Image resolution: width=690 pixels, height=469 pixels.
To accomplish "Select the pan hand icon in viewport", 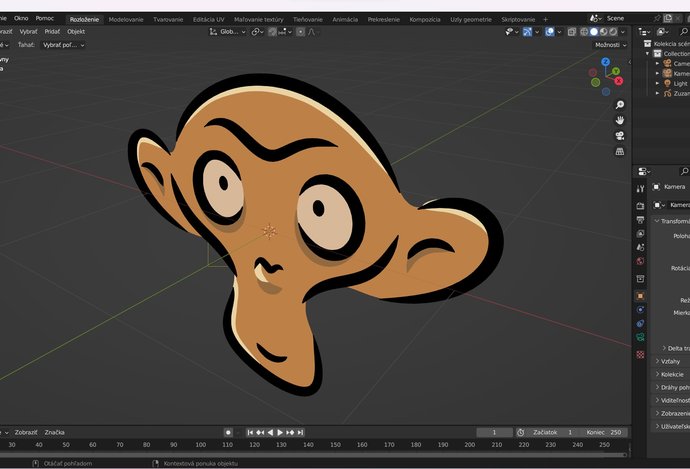I will coord(620,120).
